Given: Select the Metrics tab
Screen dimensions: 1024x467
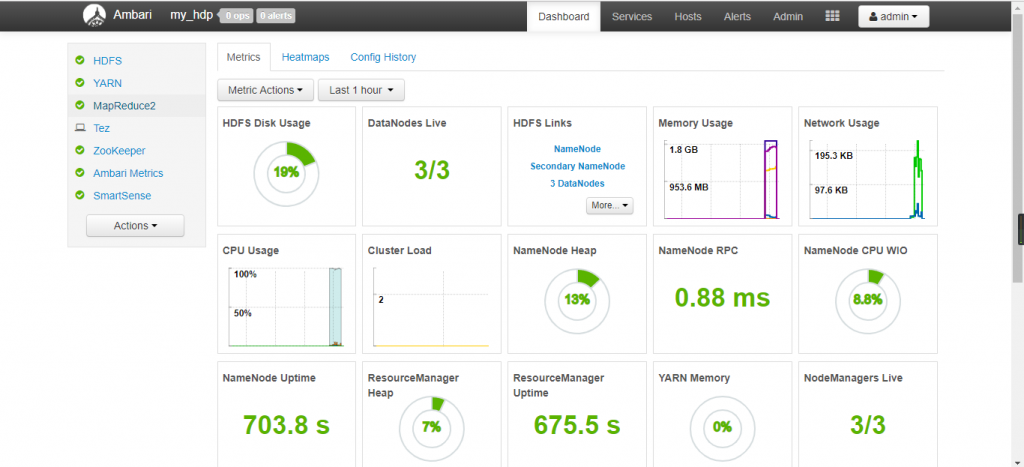Looking at the screenshot, I should click(x=243, y=57).
